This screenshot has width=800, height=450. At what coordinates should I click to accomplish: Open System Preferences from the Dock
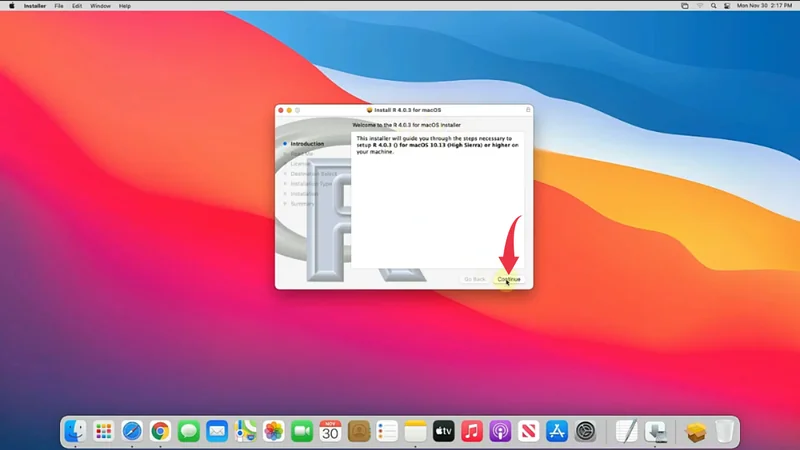tap(586, 431)
